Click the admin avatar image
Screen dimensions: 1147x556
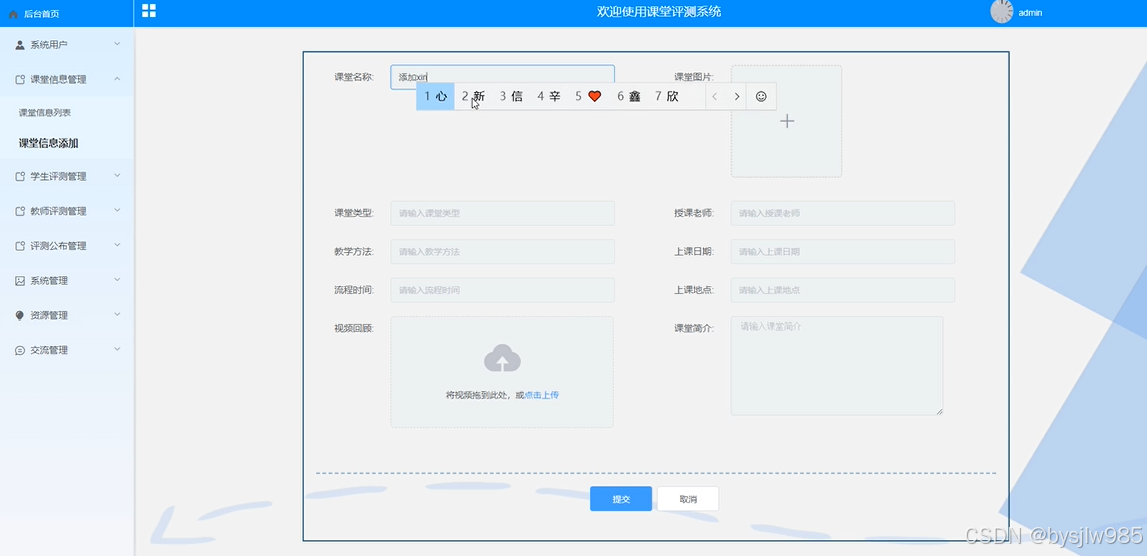coord(1001,12)
